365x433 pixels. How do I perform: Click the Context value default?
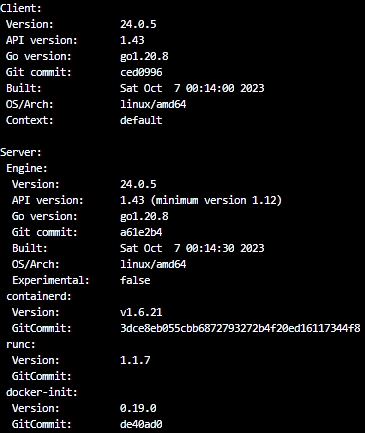(141, 120)
